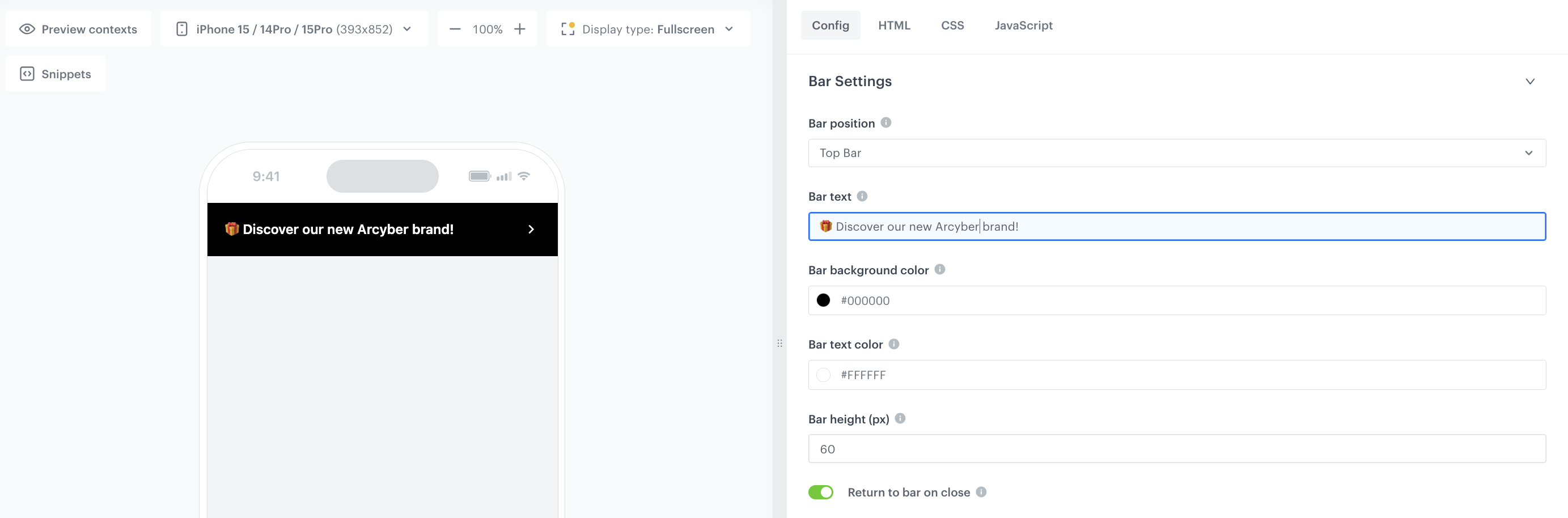Click the code snippet icon beside Snippets
Image resolution: width=1568 pixels, height=518 pixels.
[27, 74]
